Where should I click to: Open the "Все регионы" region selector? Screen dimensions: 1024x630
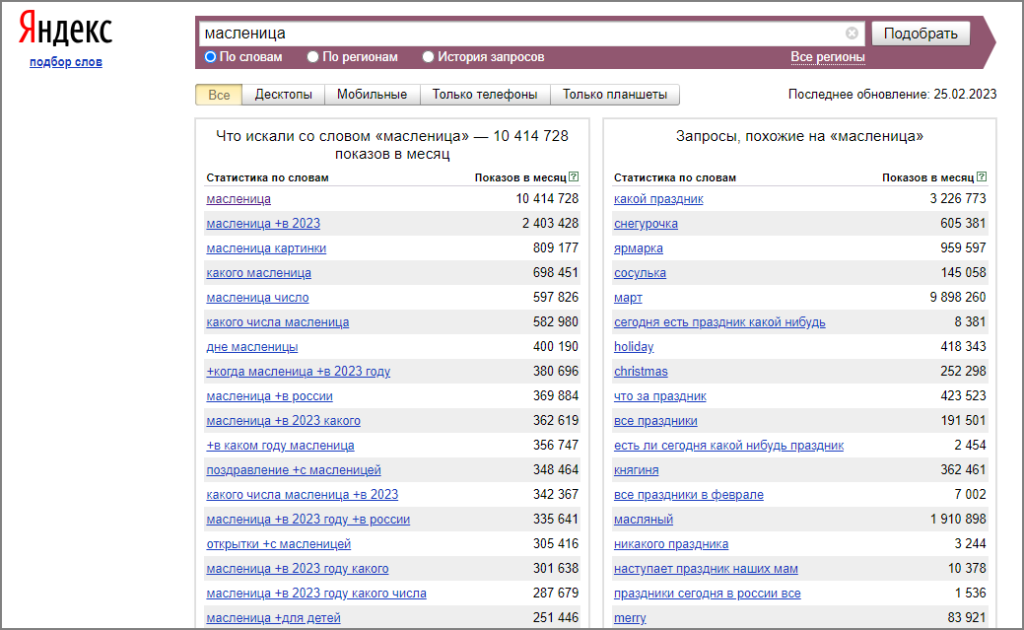[827, 57]
